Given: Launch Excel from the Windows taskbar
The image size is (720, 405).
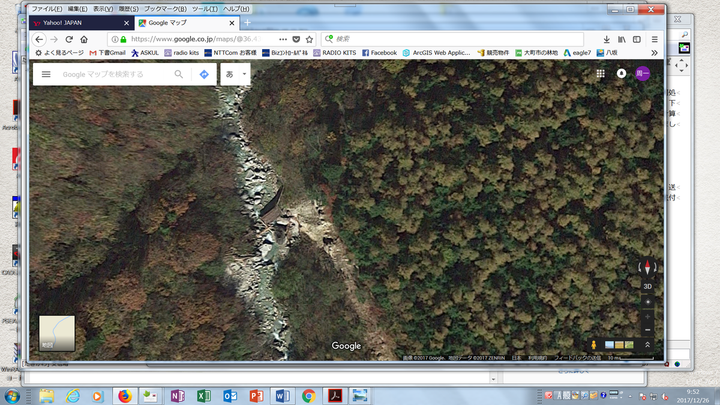Looking at the screenshot, I should (x=203, y=395).
